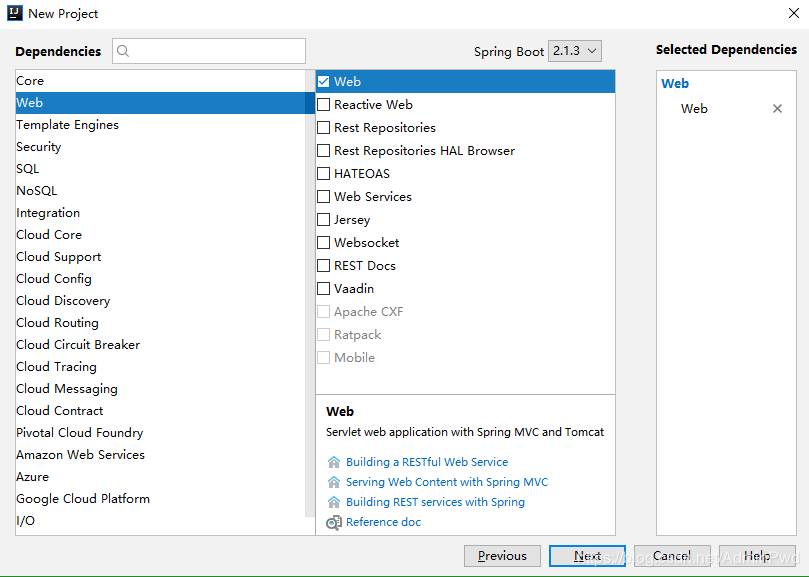Open Building a RESTful Web Service link
Viewport: 809px width, 577px height.
(x=427, y=461)
